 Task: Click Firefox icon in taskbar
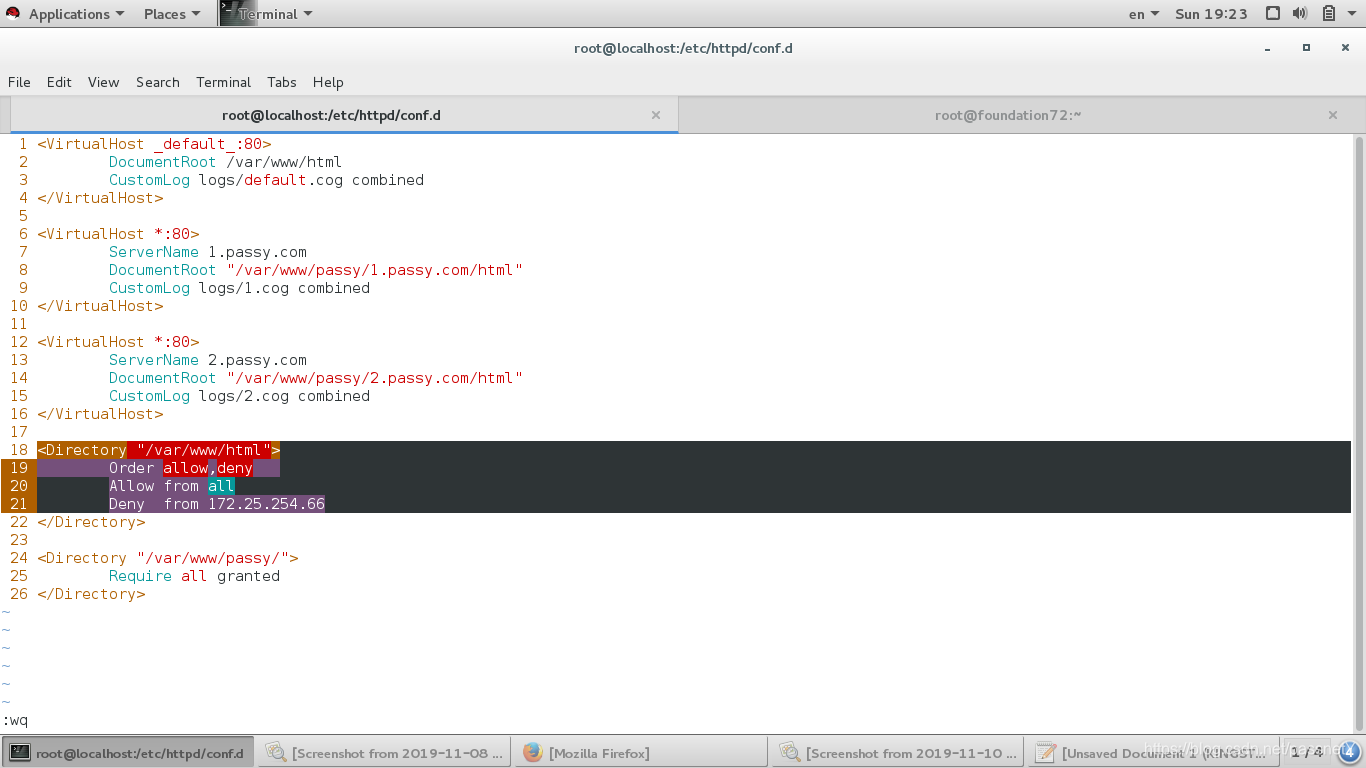(x=533, y=752)
